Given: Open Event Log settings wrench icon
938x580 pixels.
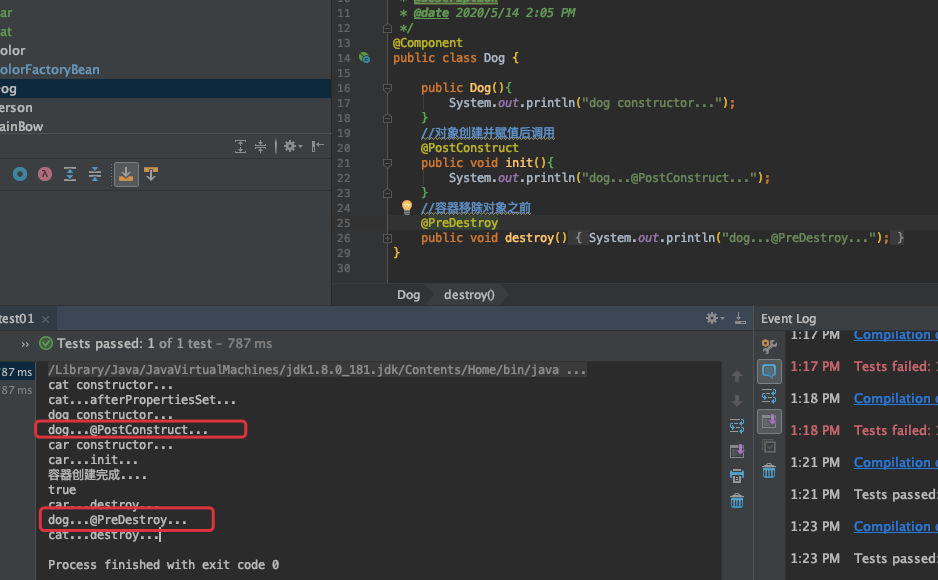Looking at the screenshot, I should tap(769, 346).
